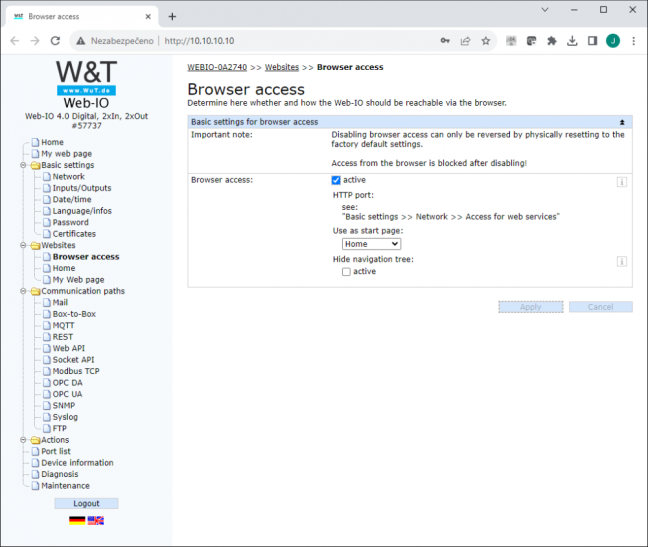This screenshot has height=547, width=648.
Task: Enable Hide navigation tree active checkbox
Action: click(346, 272)
